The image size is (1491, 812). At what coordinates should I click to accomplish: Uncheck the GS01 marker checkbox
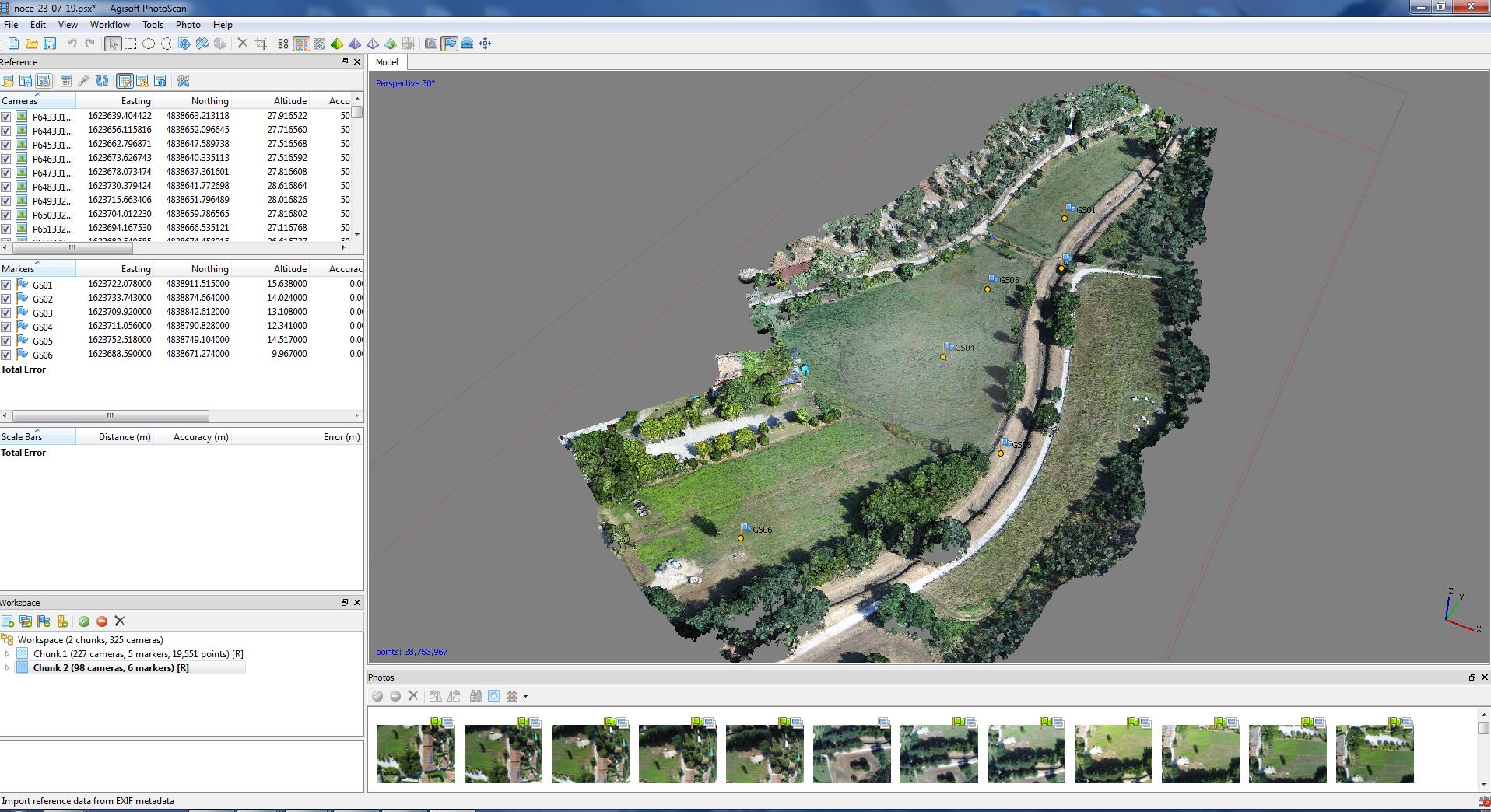pos(6,285)
